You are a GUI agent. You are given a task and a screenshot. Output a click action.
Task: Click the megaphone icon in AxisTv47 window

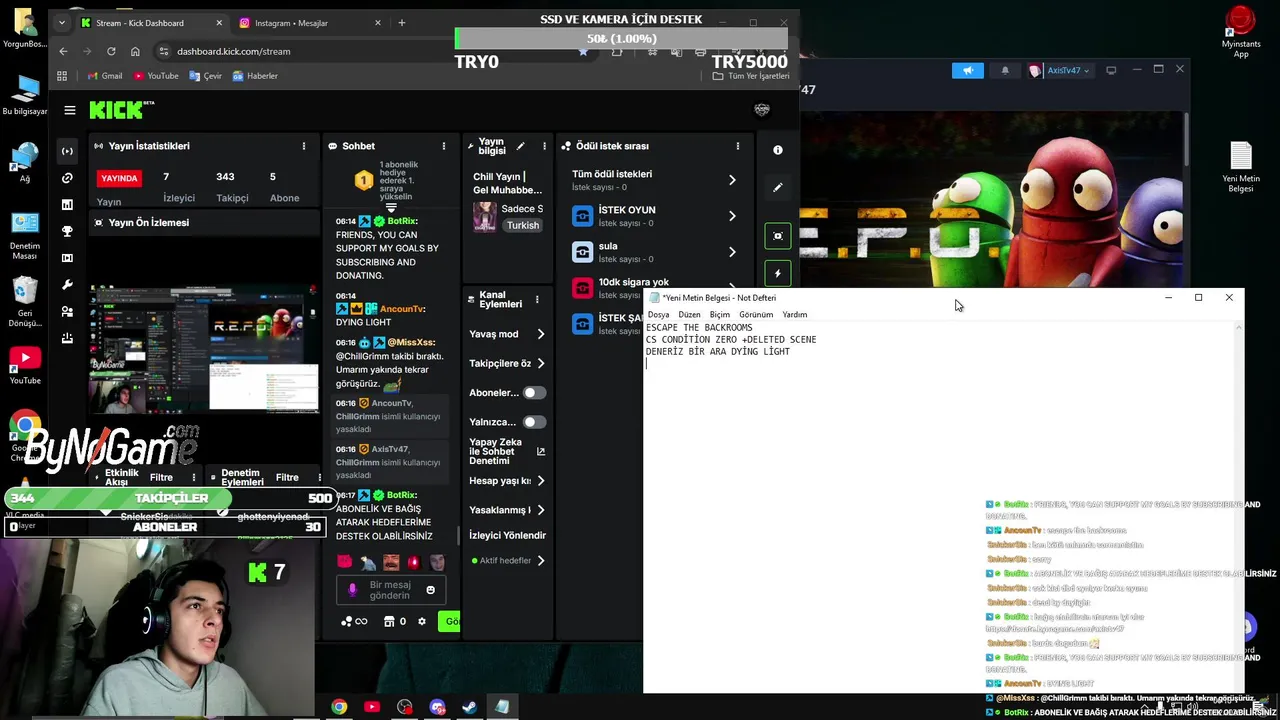(968, 70)
